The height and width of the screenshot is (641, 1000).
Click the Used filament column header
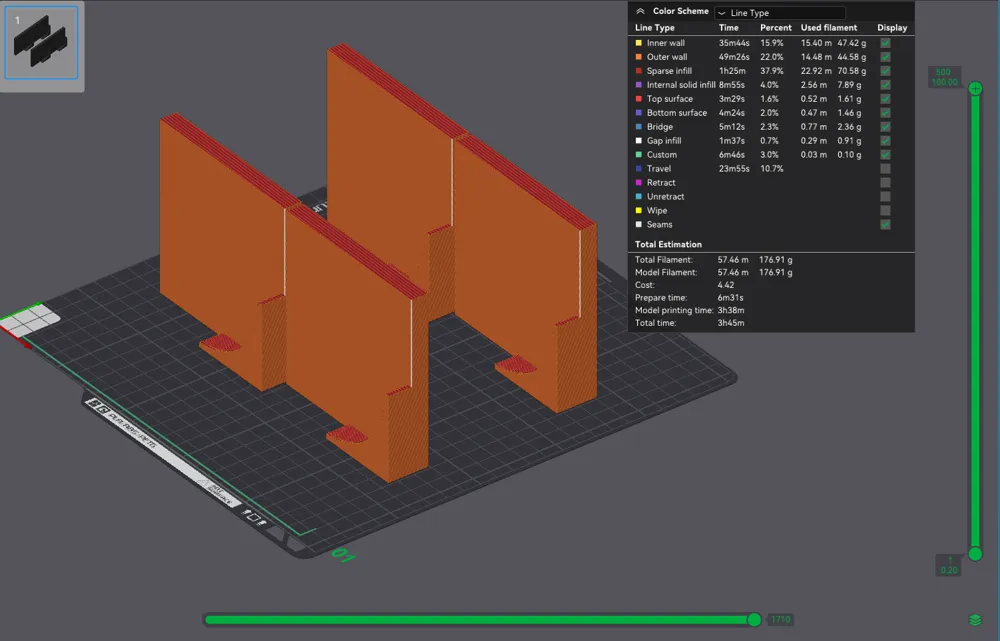click(x=828, y=27)
